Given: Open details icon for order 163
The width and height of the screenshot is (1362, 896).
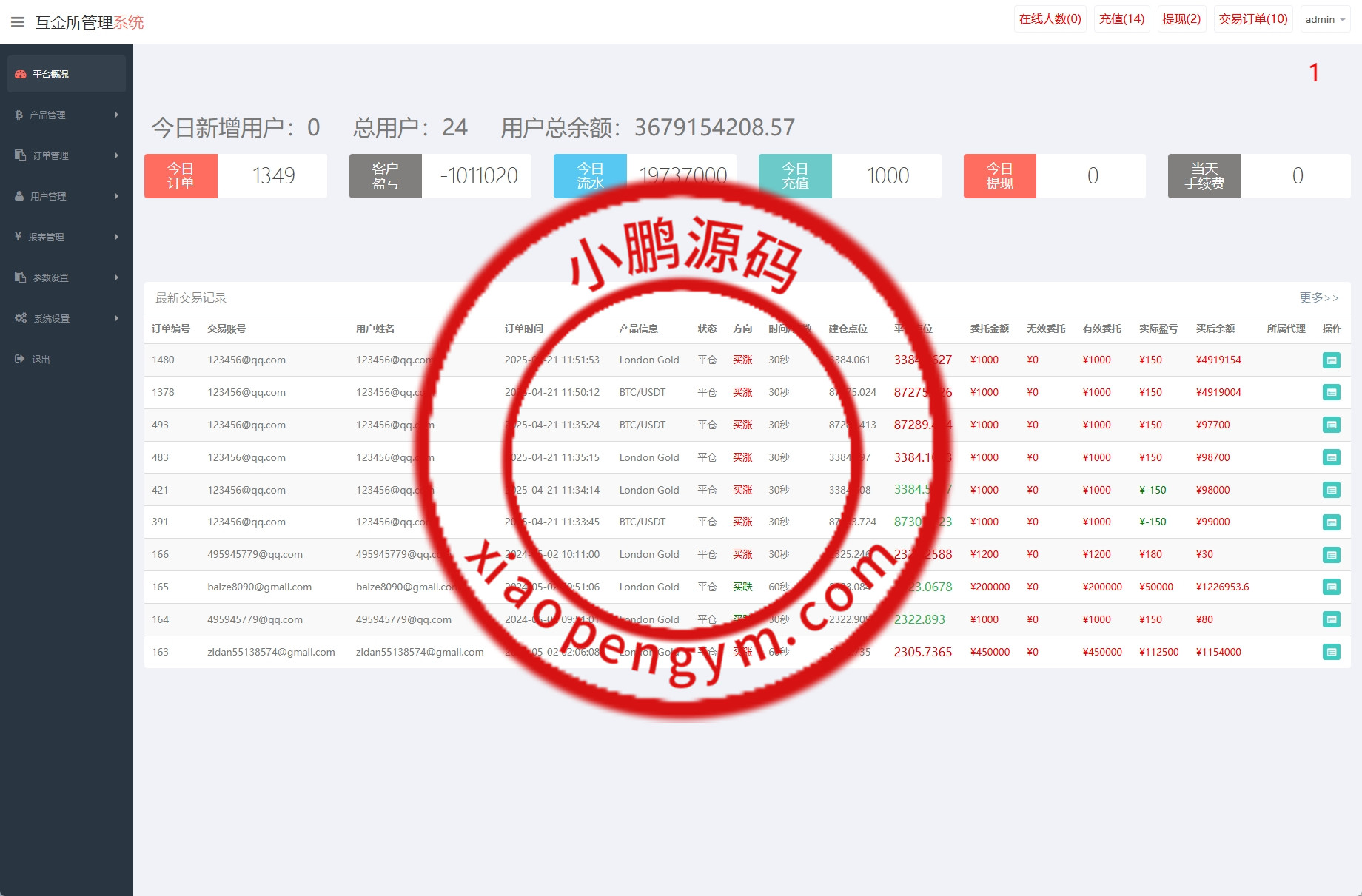Looking at the screenshot, I should (x=1331, y=653).
